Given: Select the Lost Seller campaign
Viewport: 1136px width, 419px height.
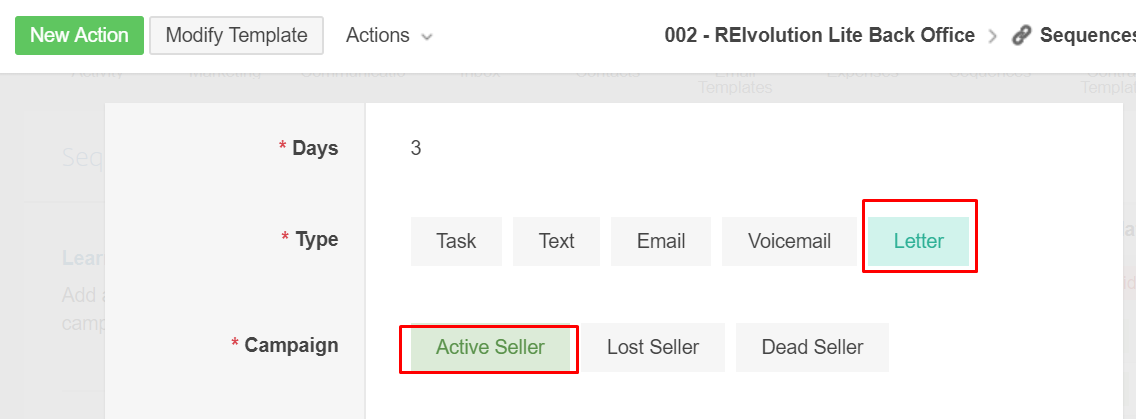Looking at the screenshot, I should click(x=653, y=347).
